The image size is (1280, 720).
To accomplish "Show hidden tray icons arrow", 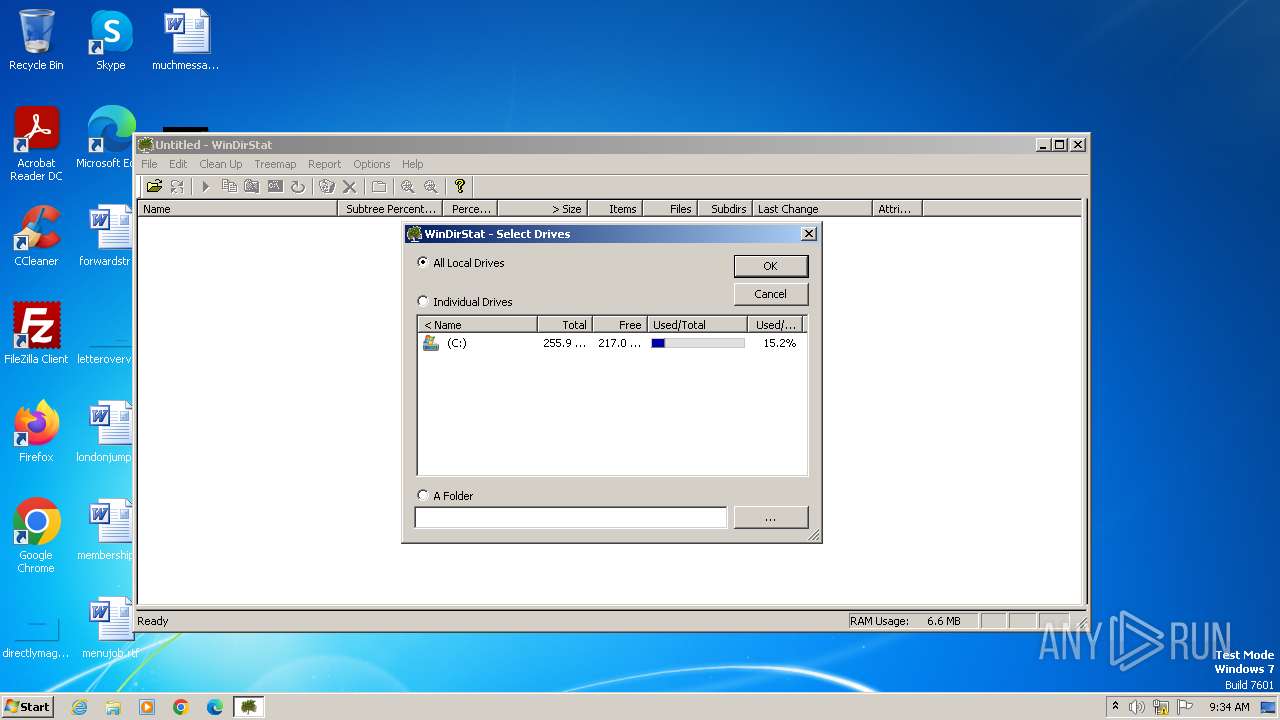I will pyautogui.click(x=1115, y=706).
